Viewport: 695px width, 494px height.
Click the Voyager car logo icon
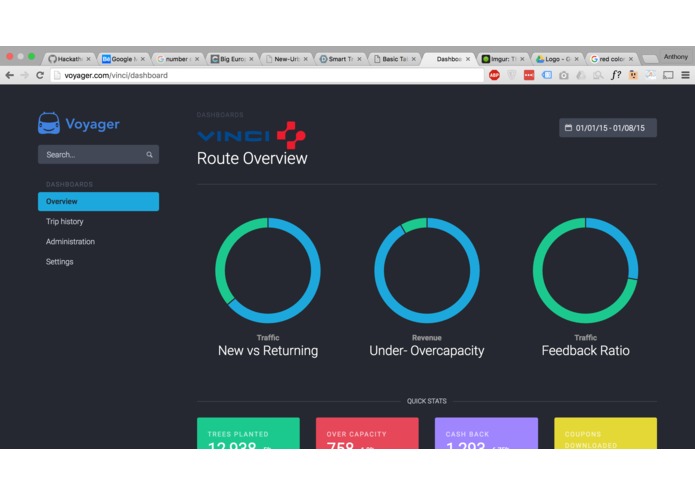(x=49, y=123)
